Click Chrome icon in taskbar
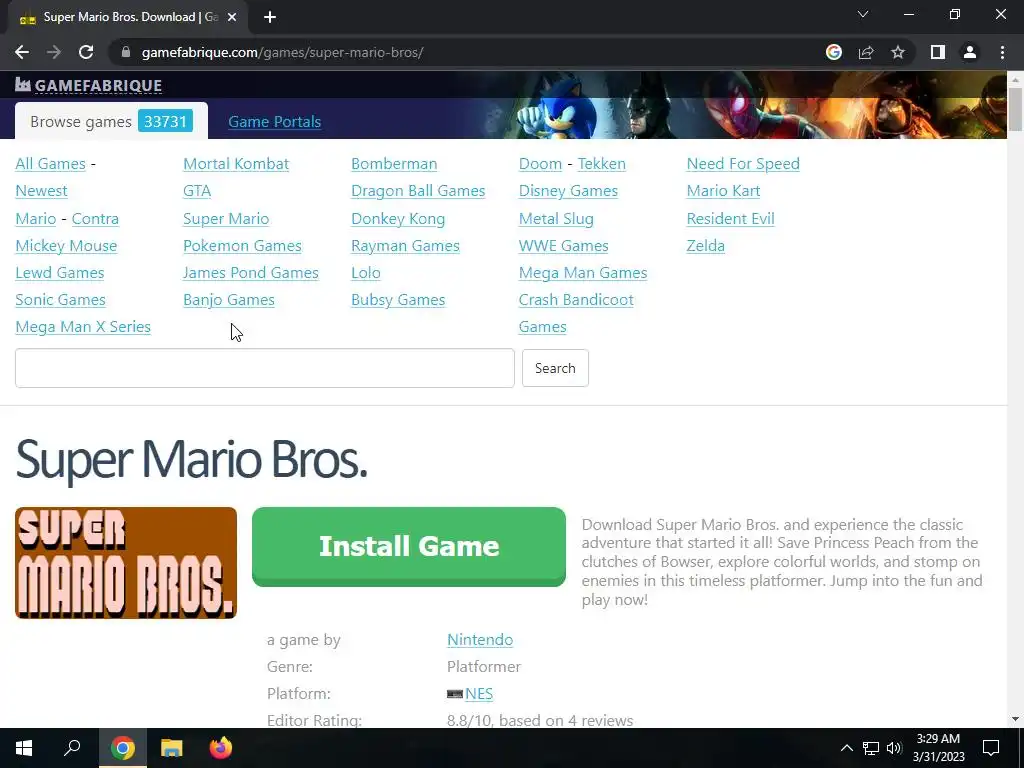 [x=122, y=748]
